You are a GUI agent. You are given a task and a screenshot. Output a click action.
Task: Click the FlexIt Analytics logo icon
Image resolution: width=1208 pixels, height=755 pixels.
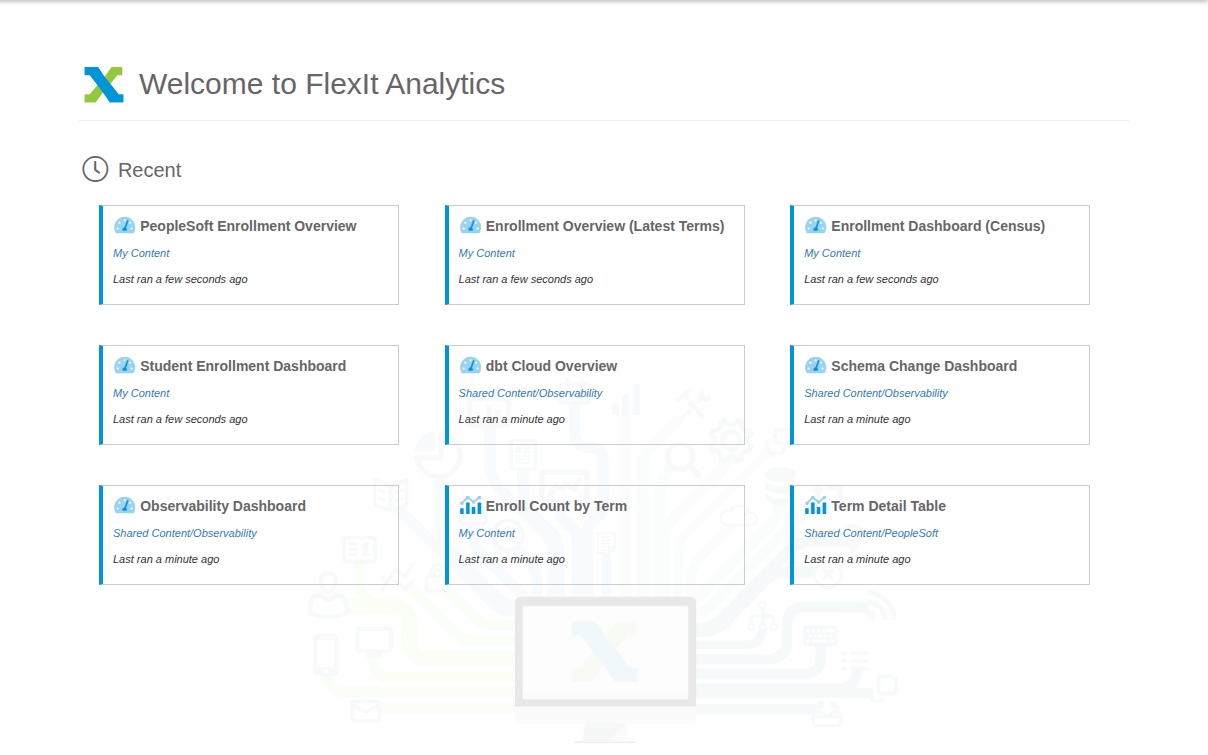[x=104, y=85]
